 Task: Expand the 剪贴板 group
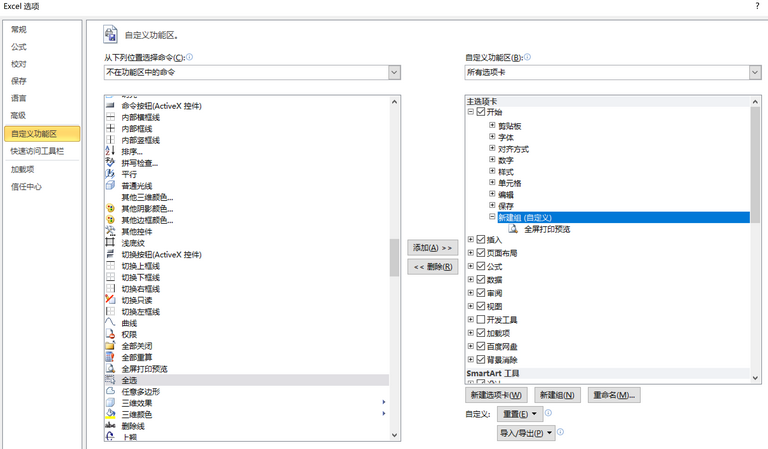(x=492, y=125)
